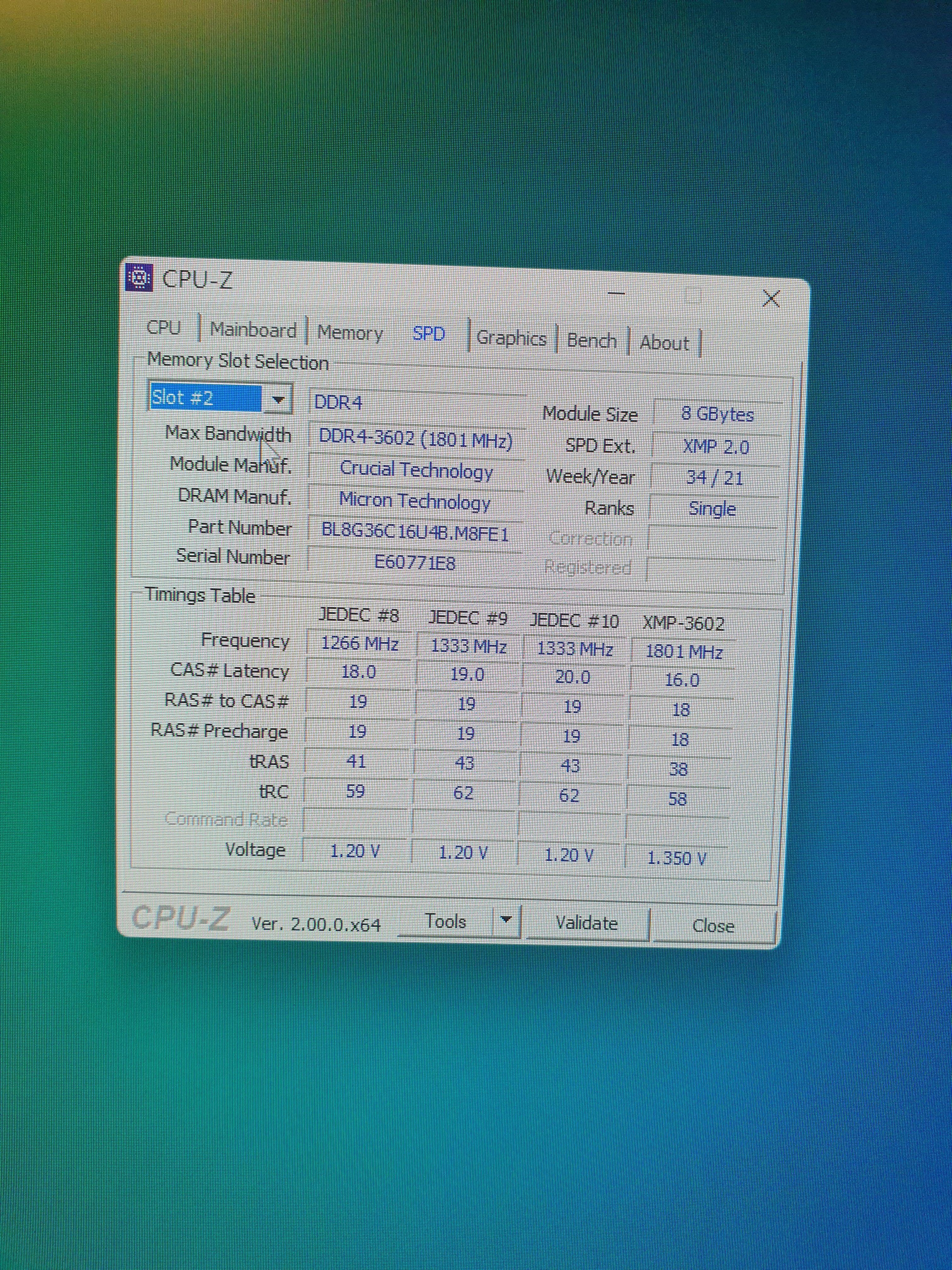Open the Slot #2 dropdown arrow
Image resolution: width=952 pixels, height=1270 pixels.
click(278, 400)
